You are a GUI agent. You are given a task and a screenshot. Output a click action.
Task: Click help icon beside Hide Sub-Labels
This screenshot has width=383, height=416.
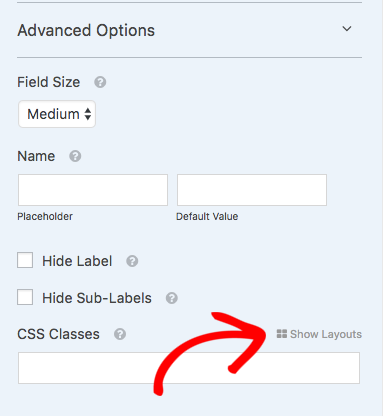(x=172, y=298)
